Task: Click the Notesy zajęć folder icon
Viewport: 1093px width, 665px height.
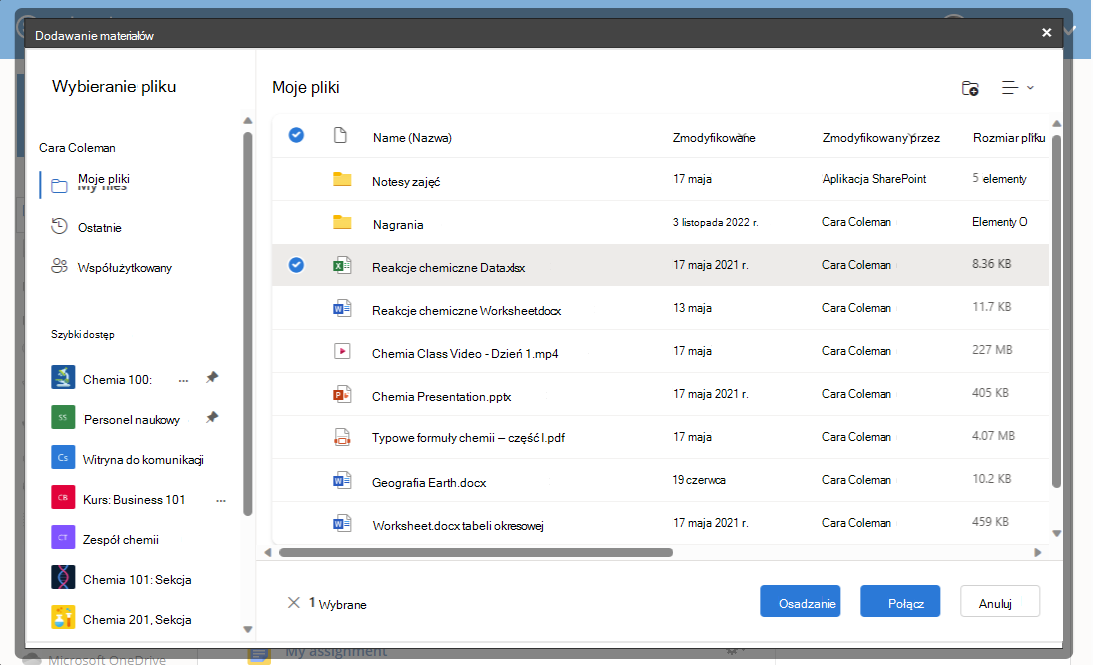Action: (342, 179)
